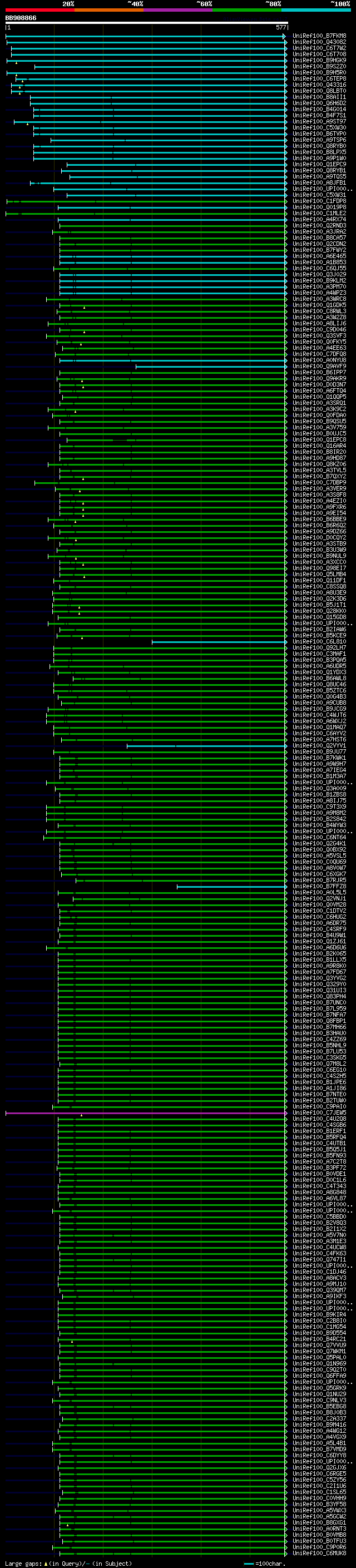Select the UniRef100_A9TQS5 label

(x=319, y=176)
